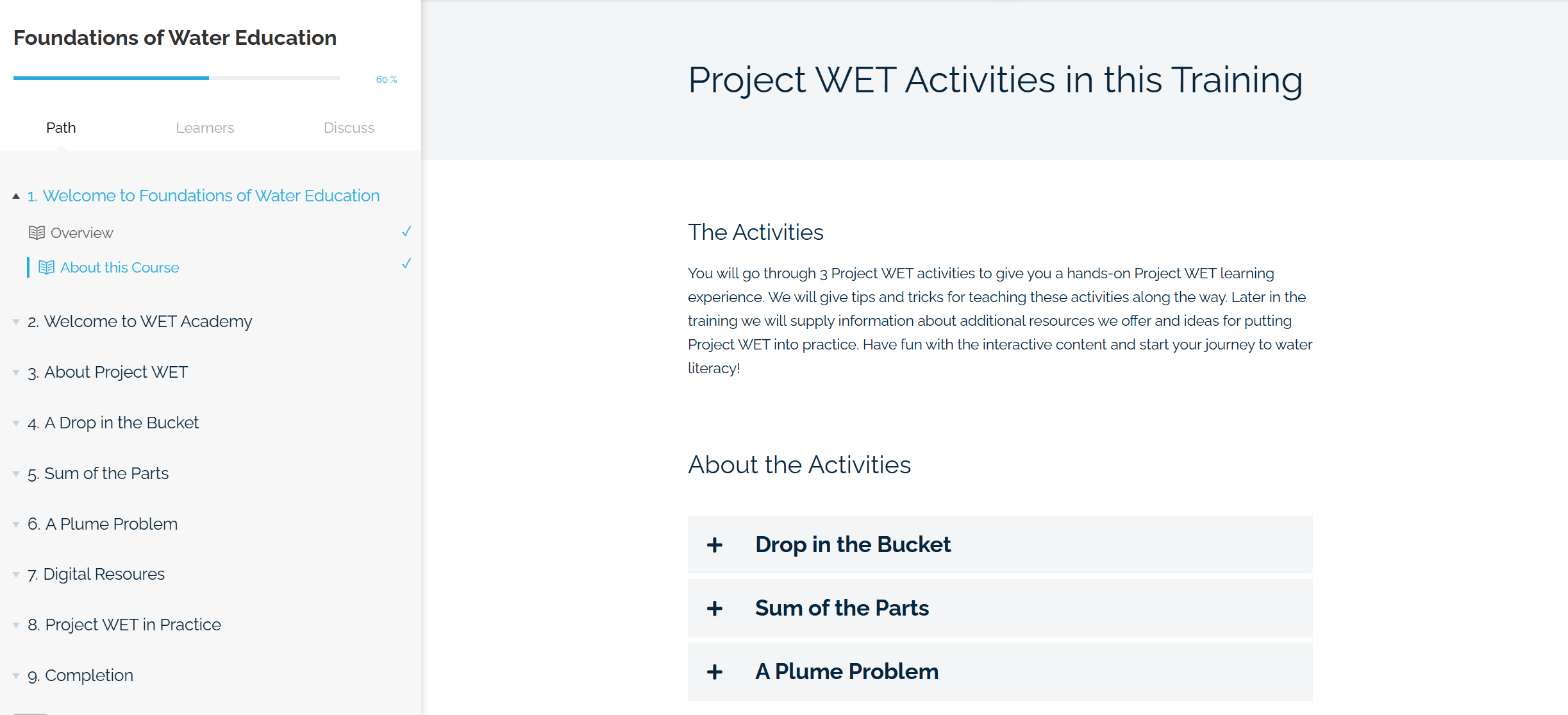Click the plus icon for A Plume Problem
The image size is (1568, 715).
715,672
